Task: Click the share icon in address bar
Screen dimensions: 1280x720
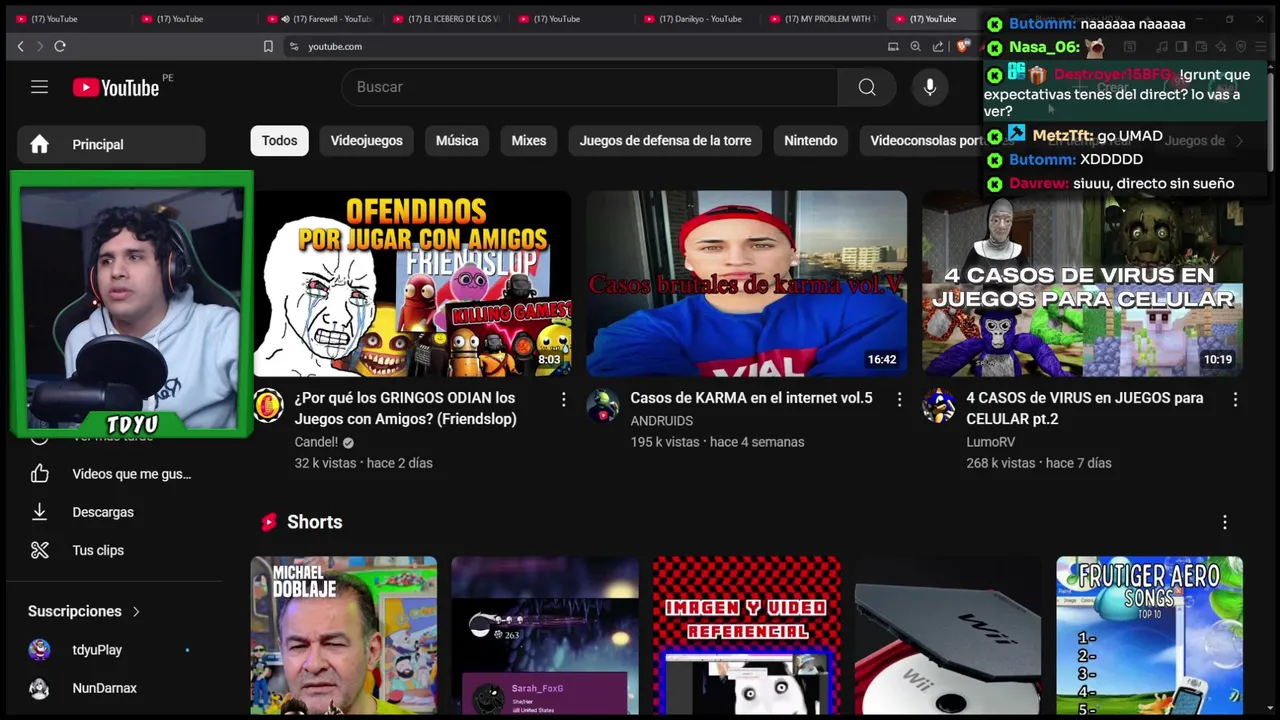Action: tap(938, 46)
